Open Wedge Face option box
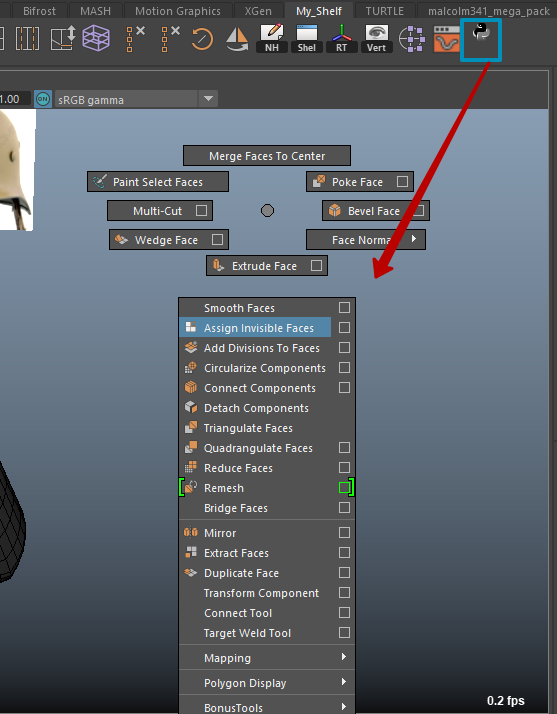 point(218,240)
